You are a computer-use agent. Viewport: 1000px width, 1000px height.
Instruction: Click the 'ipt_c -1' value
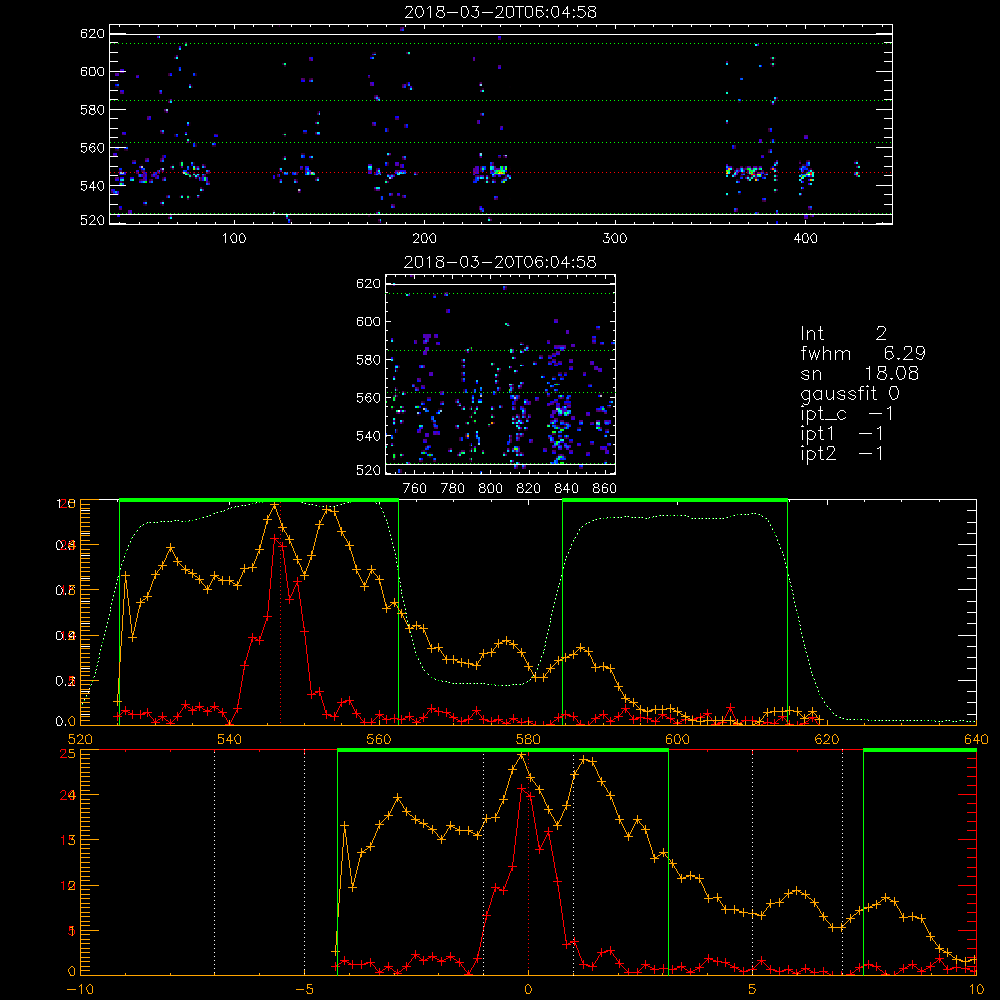[x=847, y=414]
